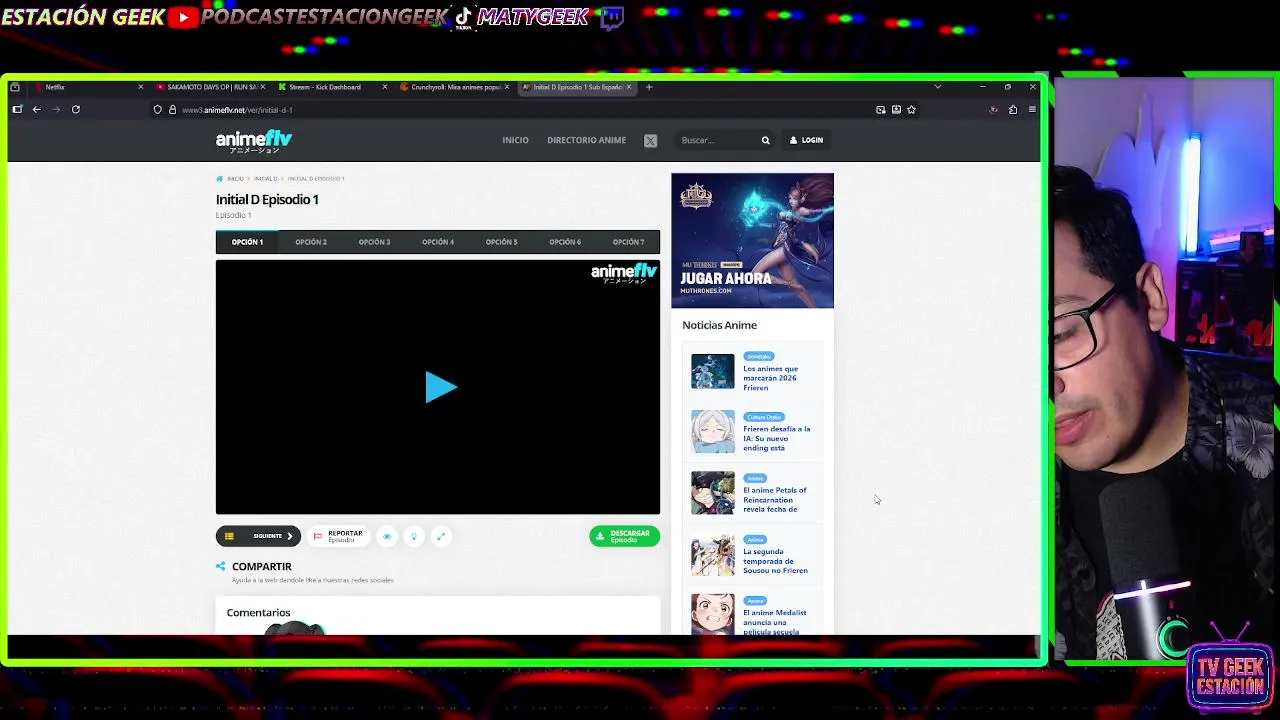Select server Opción 3
The width and height of the screenshot is (1280, 720).
[x=374, y=242]
